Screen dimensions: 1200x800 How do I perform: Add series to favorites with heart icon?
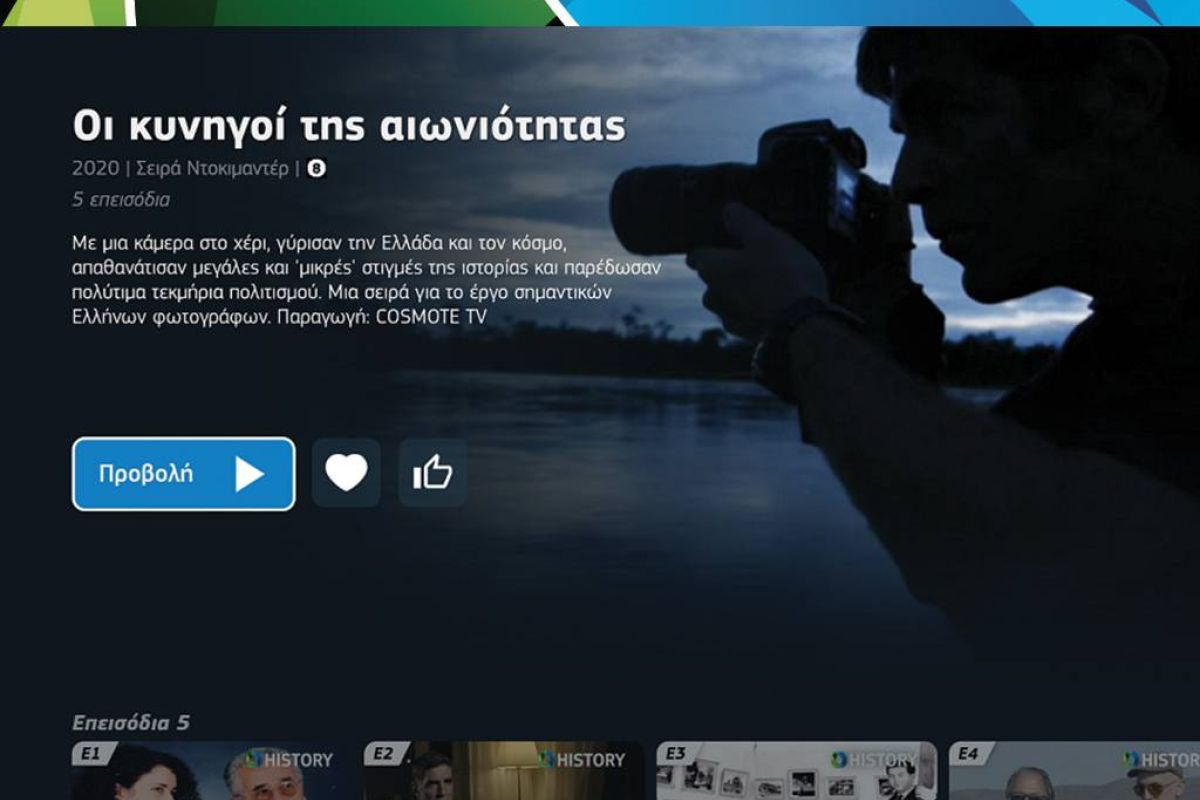point(346,473)
